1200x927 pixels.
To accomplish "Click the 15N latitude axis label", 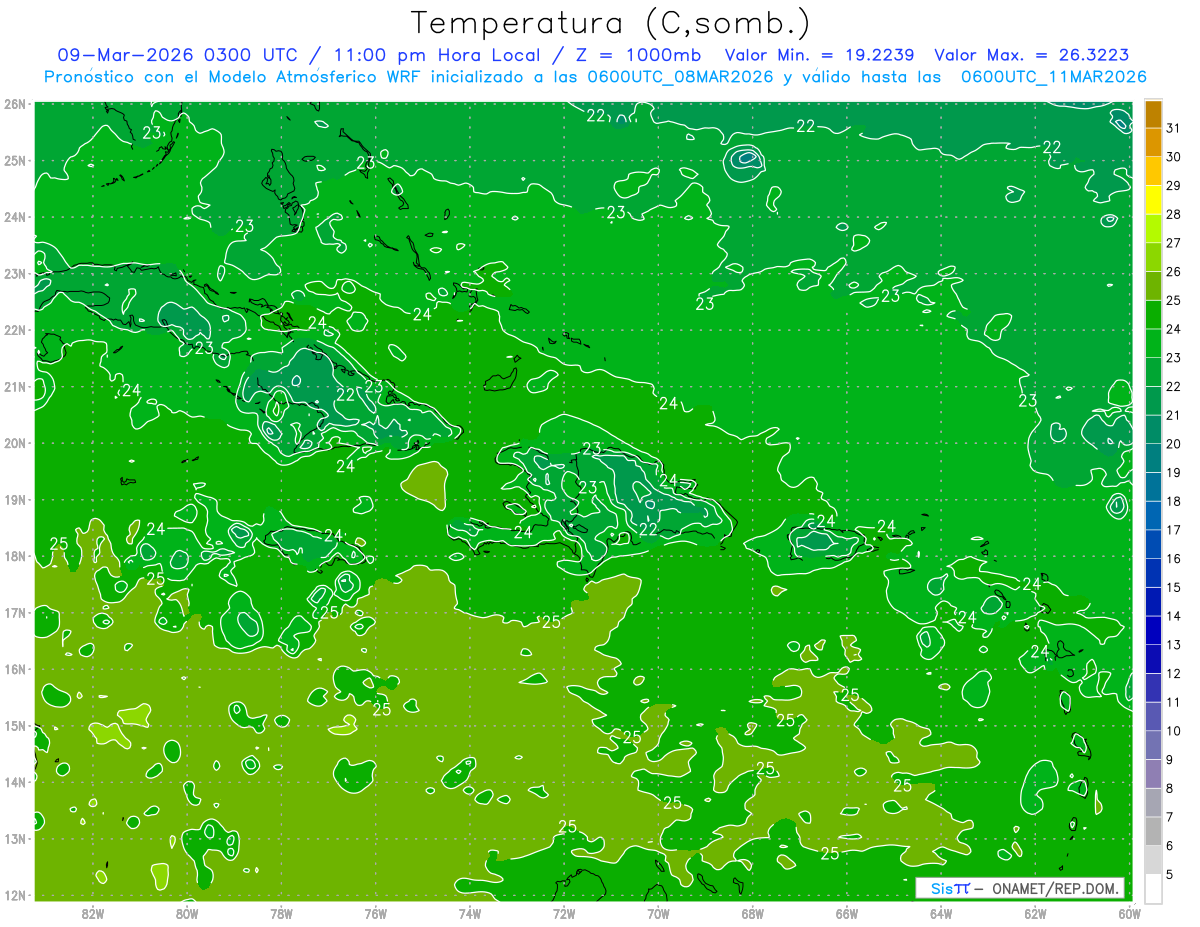I will pyautogui.click(x=15, y=726).
